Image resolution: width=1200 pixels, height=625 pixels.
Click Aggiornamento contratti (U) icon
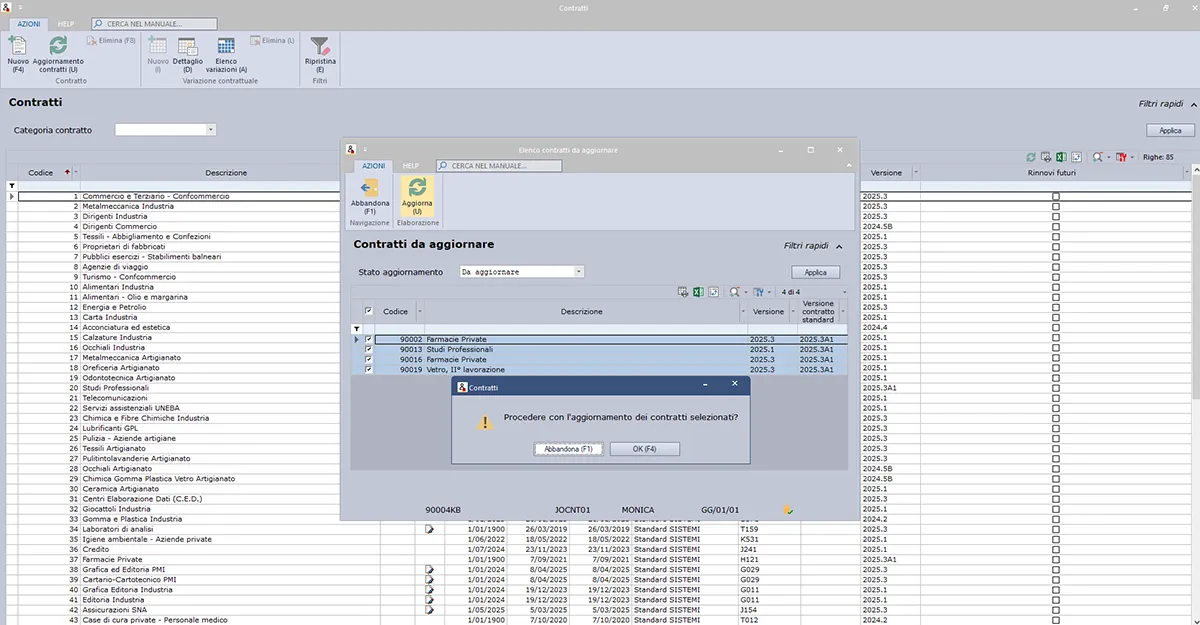[58, 48]
